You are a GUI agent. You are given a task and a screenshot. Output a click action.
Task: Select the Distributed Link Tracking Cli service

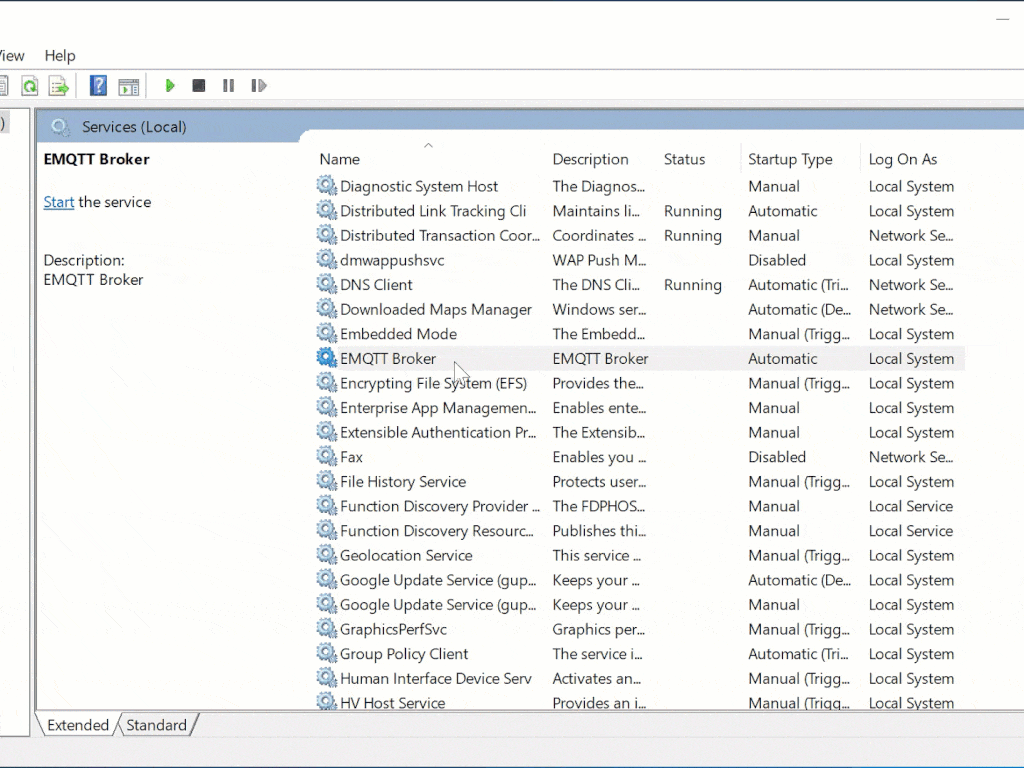pos(433,211)
